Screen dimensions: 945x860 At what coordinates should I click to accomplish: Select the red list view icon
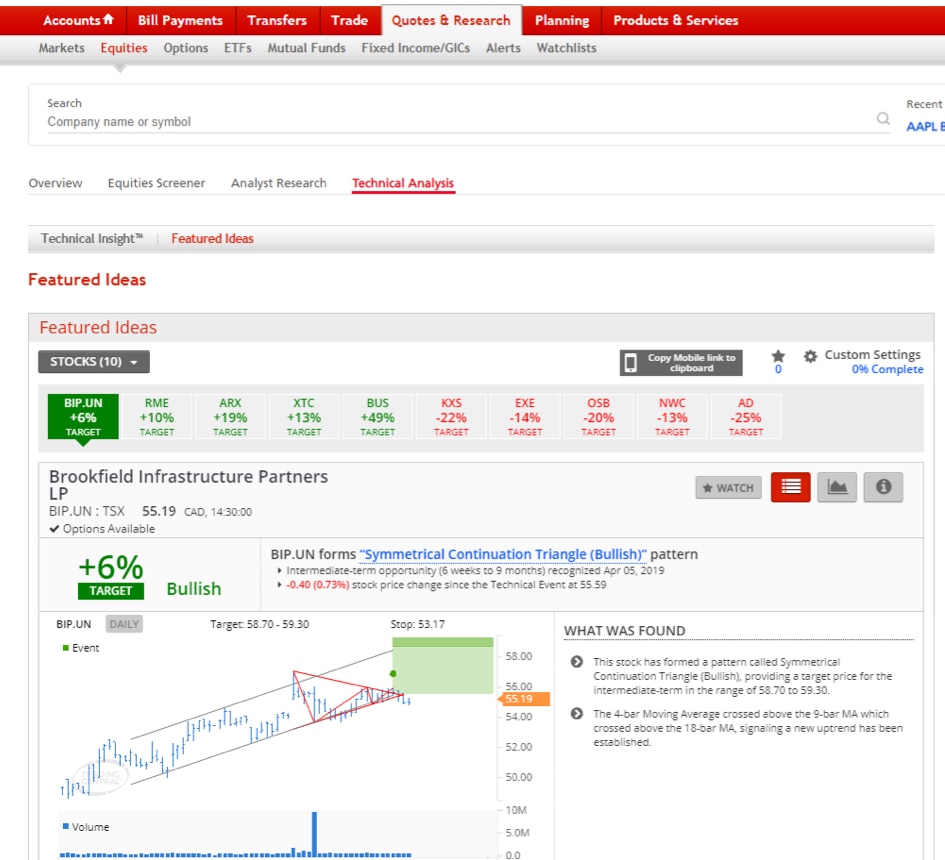click(790, 487)
